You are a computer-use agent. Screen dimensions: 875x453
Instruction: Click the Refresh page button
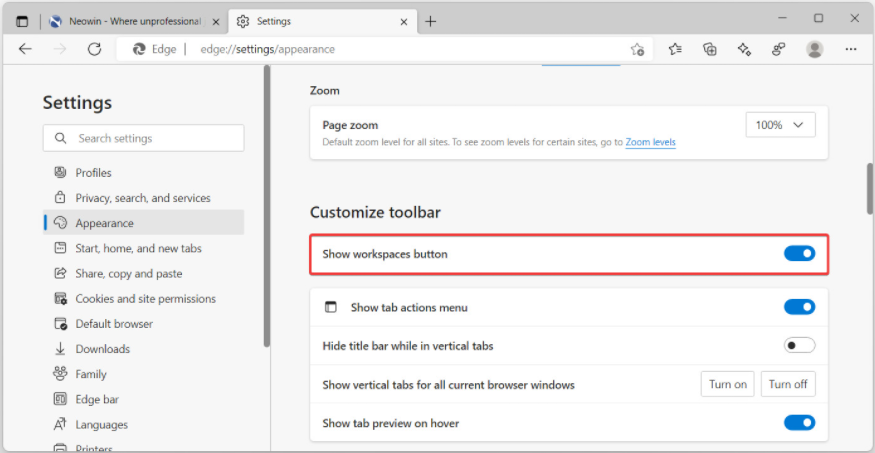click(x=94, y=49)
